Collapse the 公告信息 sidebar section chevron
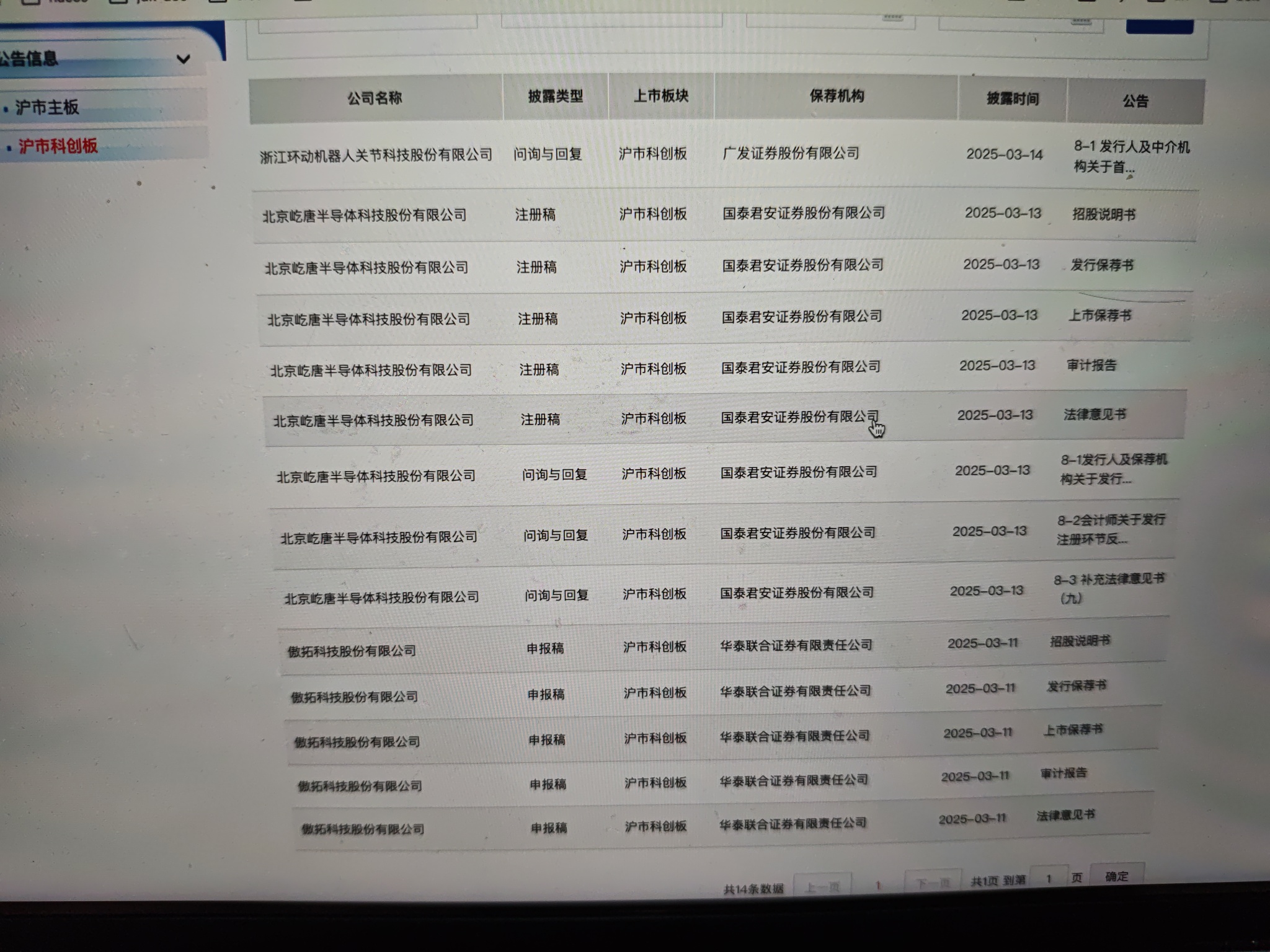1270x952 pixels. click(183, 59)
